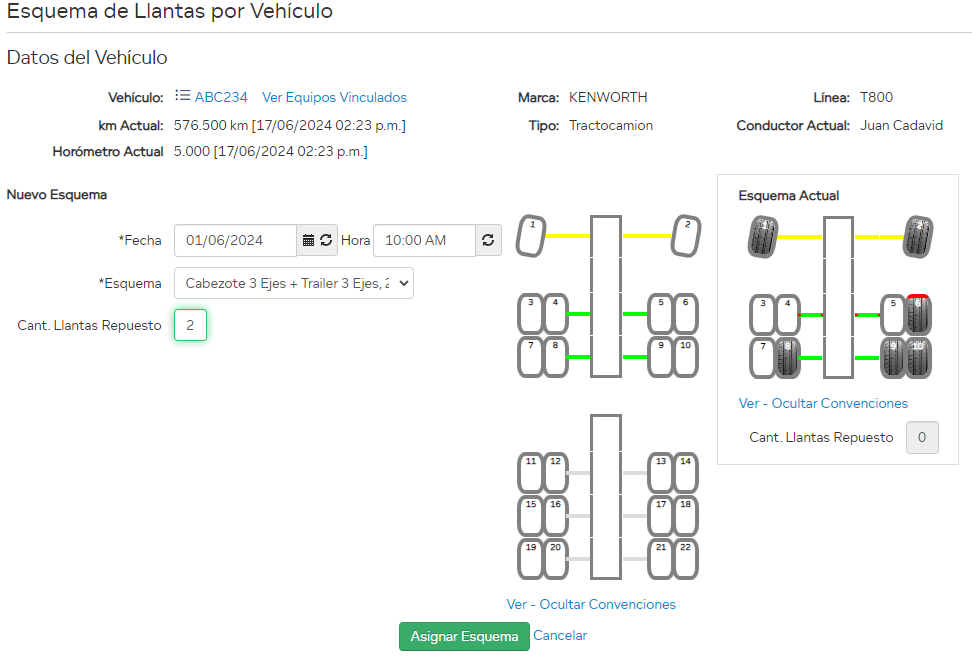Image resolution: width=972 pixels, height=658 pixels.
Task: Toggle conventions in the Esquema Actual panel
Action: coord(823,403)
